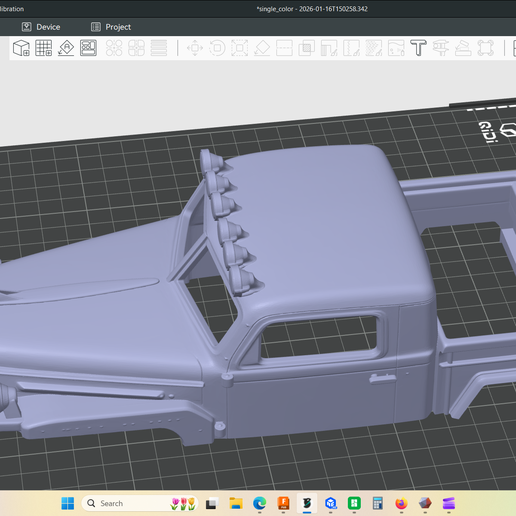Select the truck body model's cab roof
Screen dimensions: 516x516
tap(327, 227)
